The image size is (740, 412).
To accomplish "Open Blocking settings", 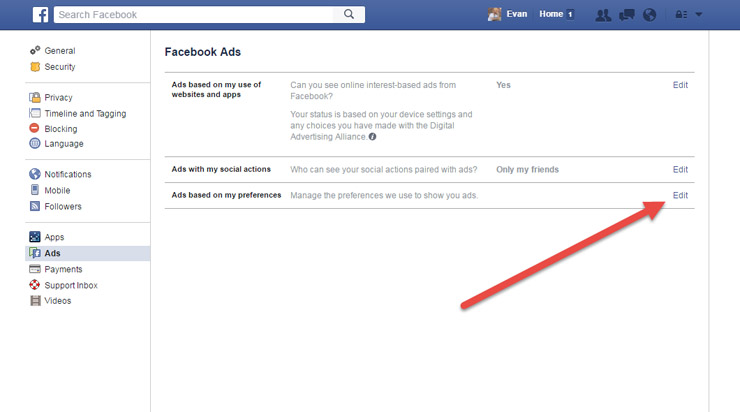I will 60,129.
